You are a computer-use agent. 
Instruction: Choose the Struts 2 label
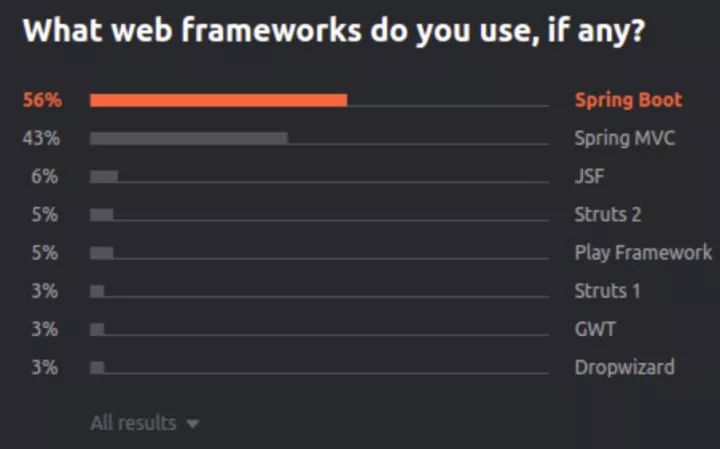tap(607, 214)
